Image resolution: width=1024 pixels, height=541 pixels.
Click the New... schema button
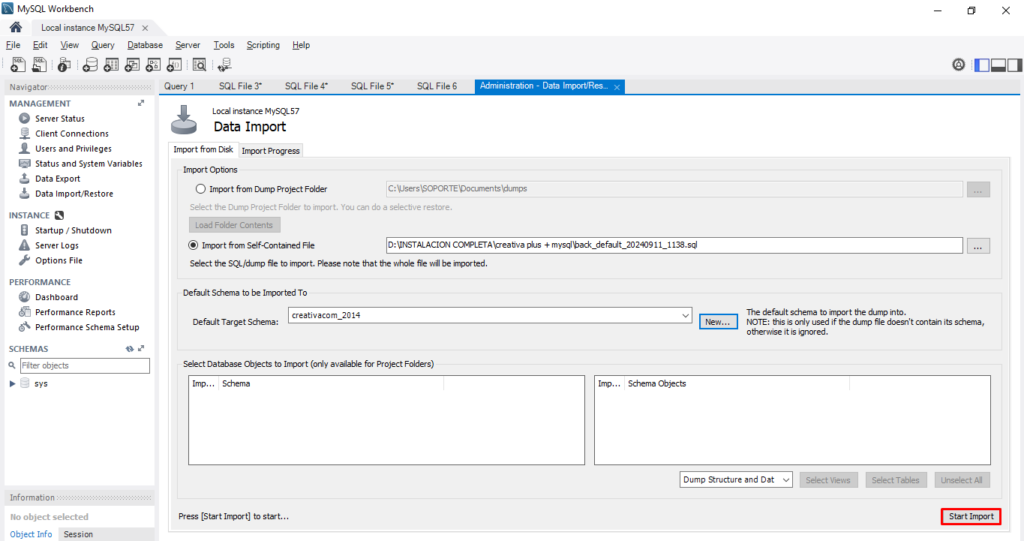(x=718, y=321)
